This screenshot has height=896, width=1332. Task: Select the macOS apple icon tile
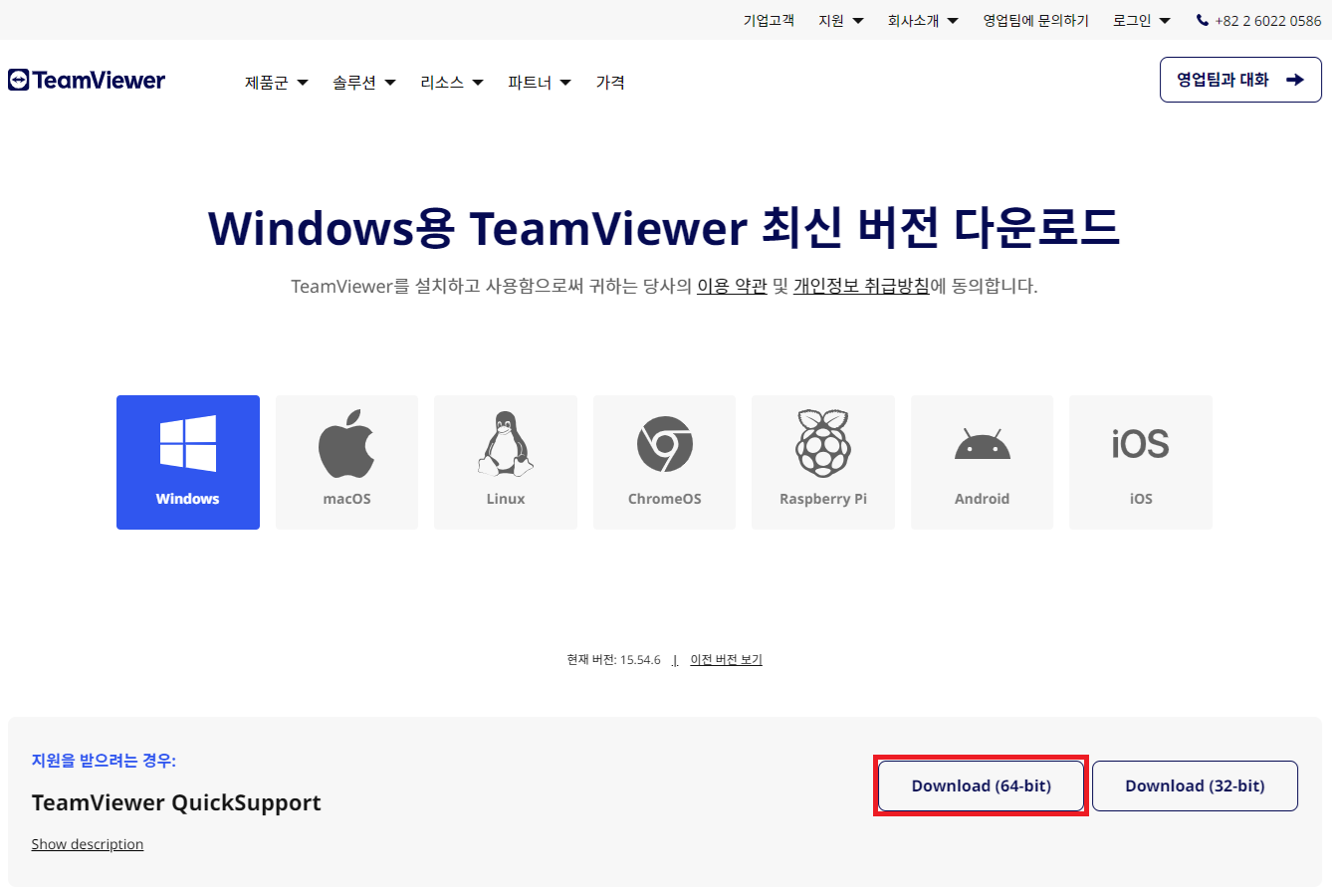click(x=346, y=462)
